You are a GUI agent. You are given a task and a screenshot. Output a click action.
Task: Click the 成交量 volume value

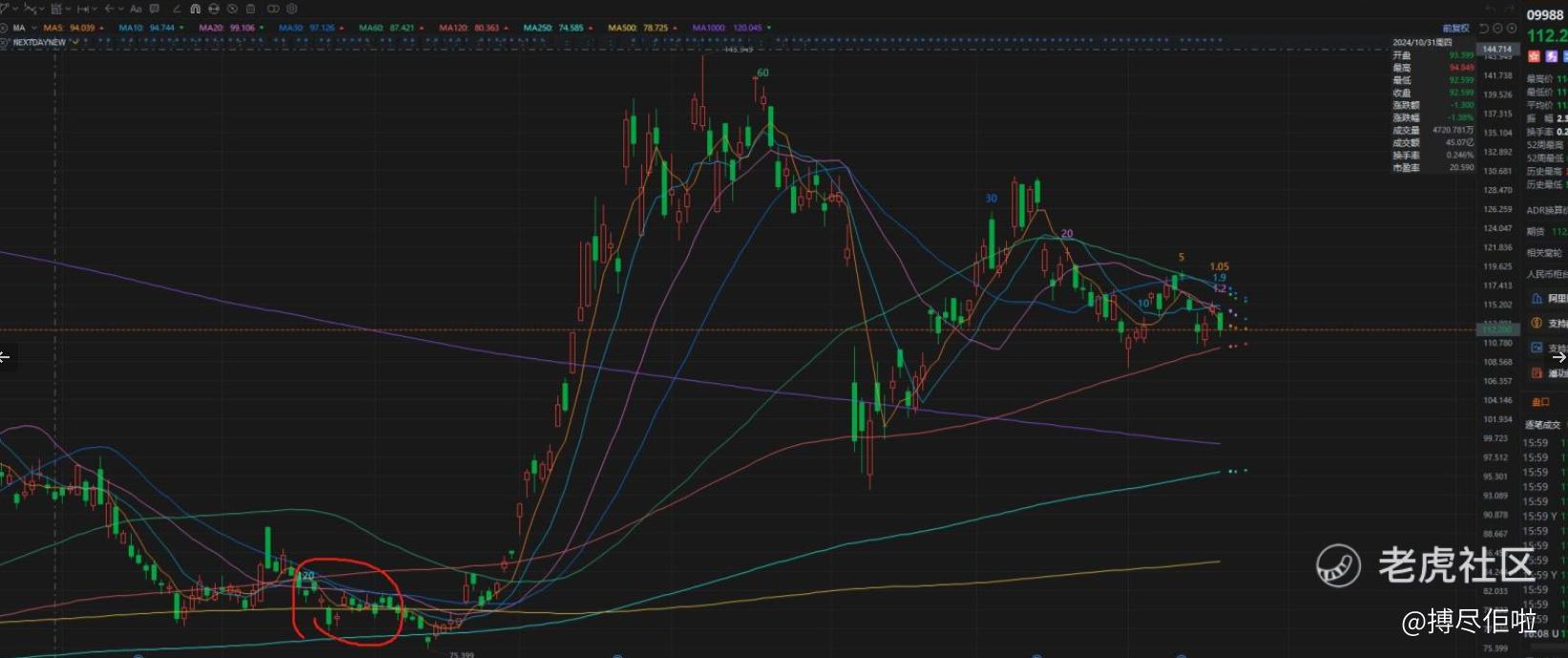(1454, 130)
